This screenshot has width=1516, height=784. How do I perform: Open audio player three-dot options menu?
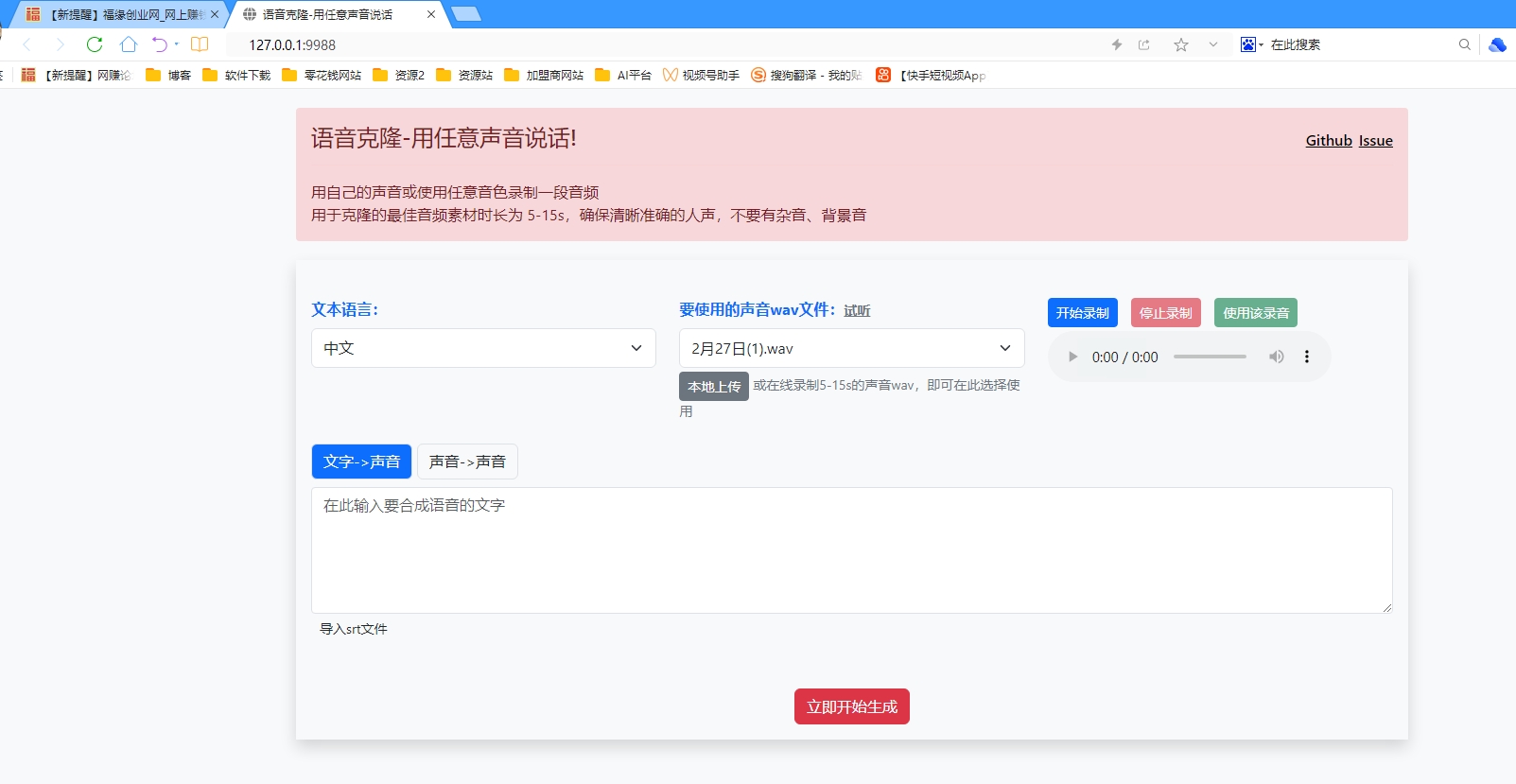1307,357
